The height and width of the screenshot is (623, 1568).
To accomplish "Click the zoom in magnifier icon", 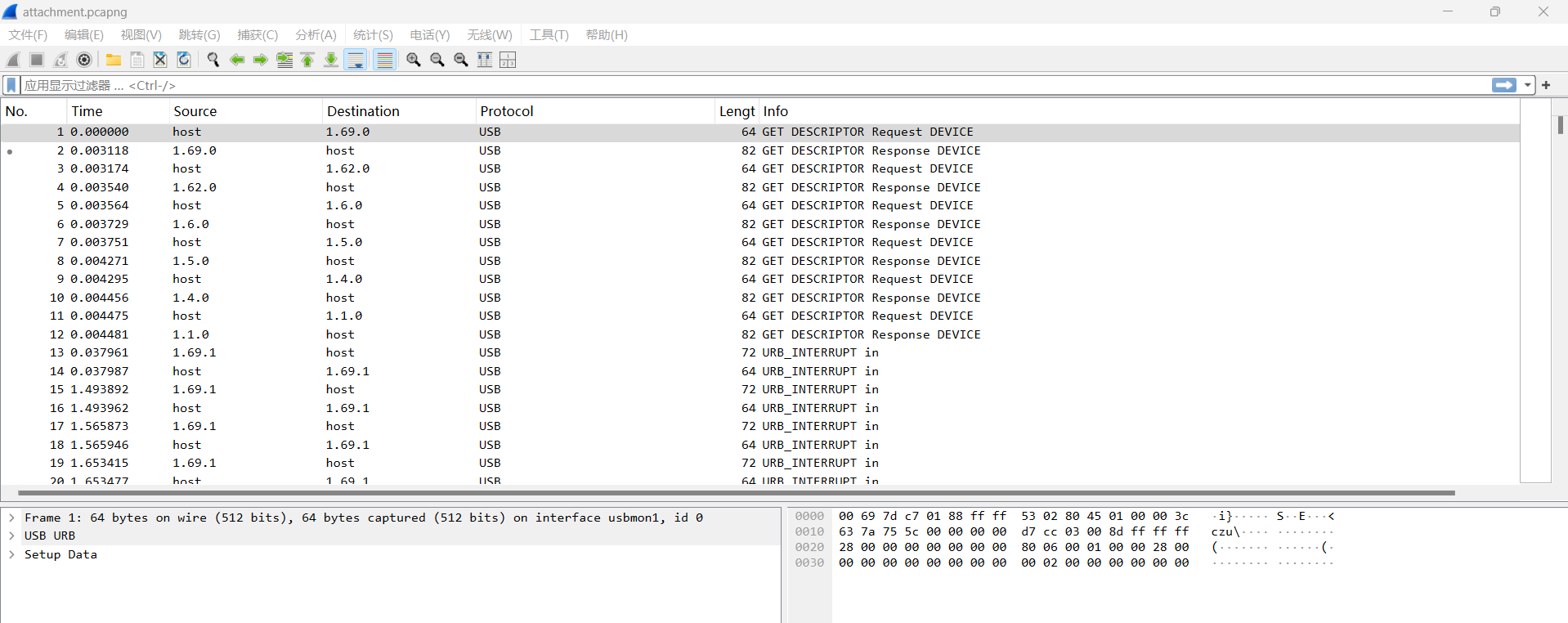I will pos(414,60).
